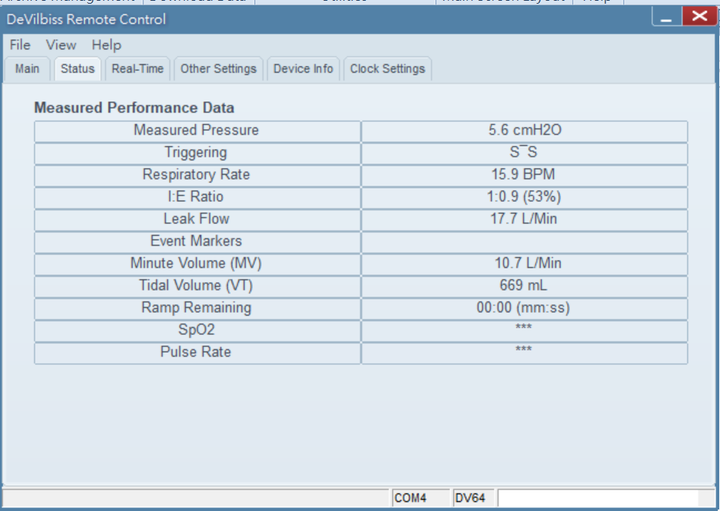Switch to the Real-Time tab

click(138, 69)
